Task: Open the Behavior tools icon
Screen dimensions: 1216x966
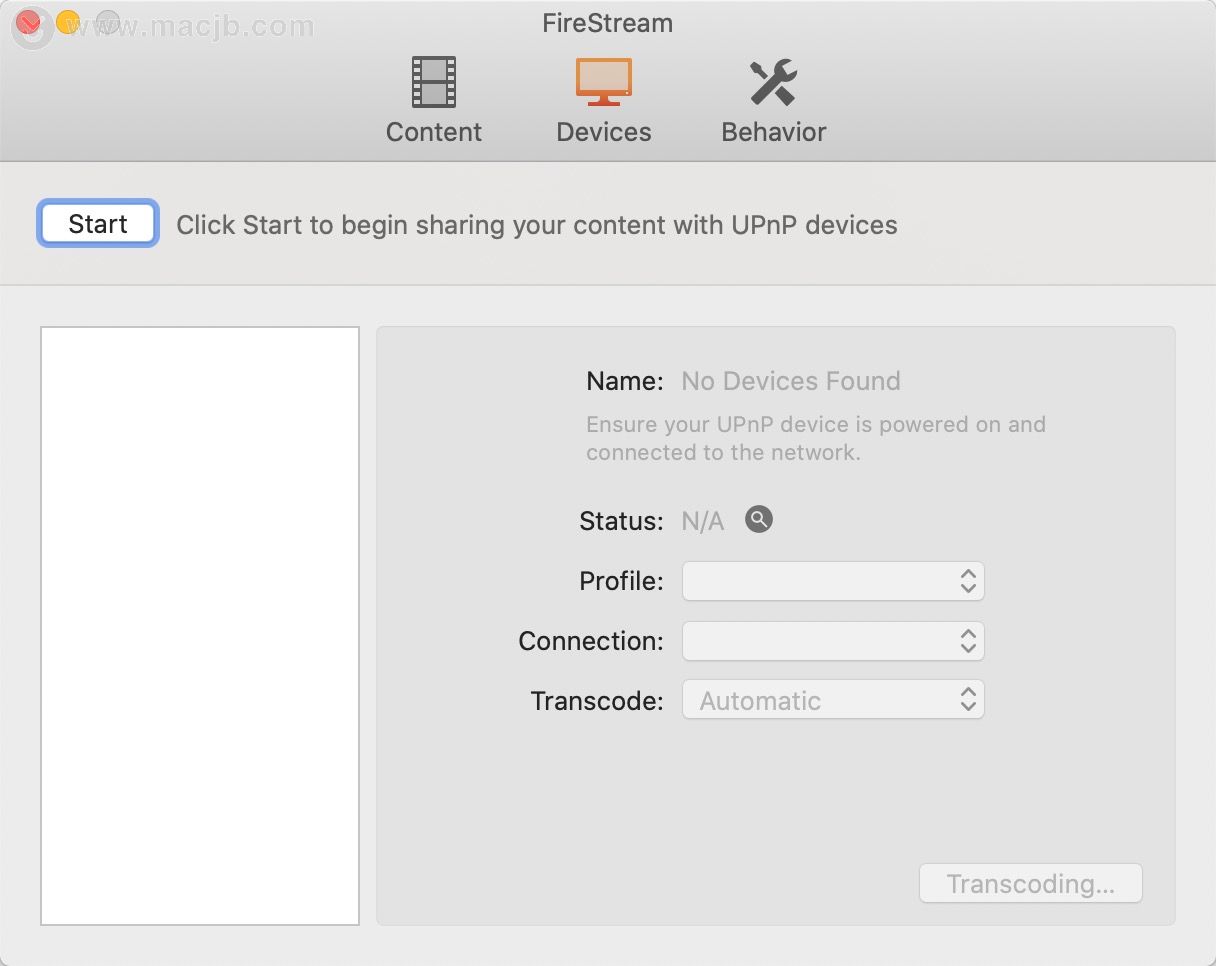Action: tap(773, 82)
